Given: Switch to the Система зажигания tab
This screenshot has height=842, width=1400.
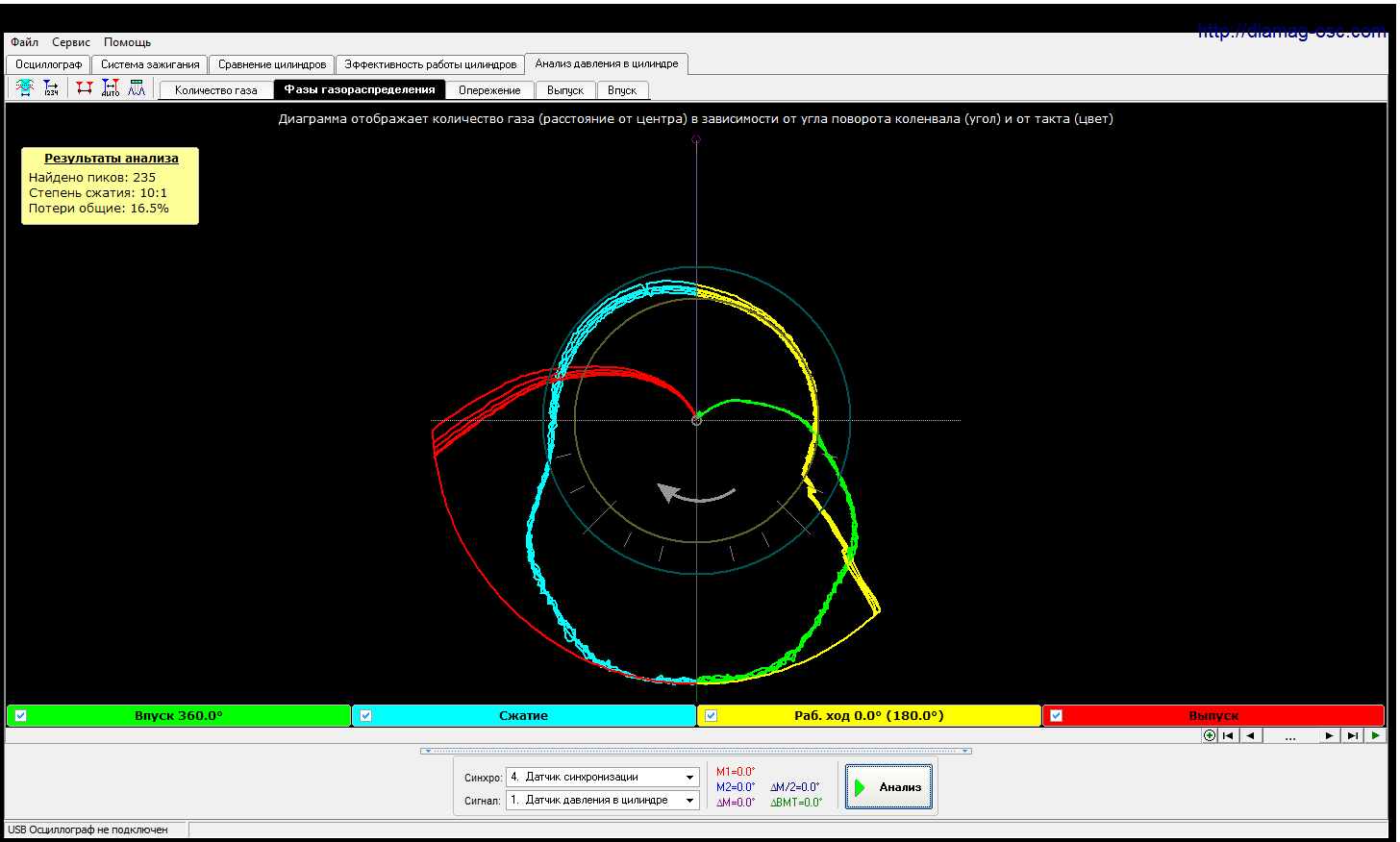Looking at the screenshot, I should pos(150,64).
